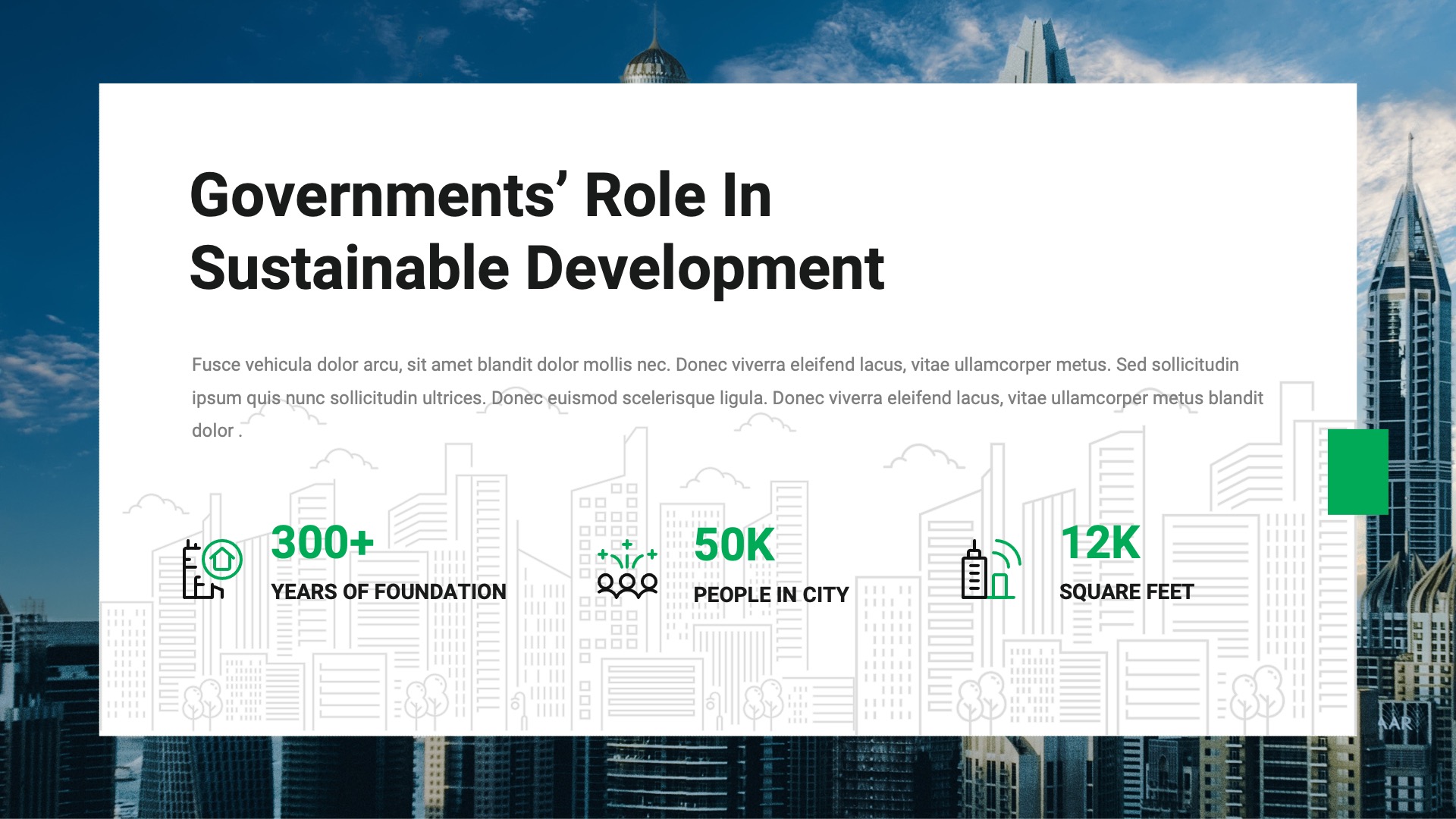Select the PEOPLE IN CITY caption

[773, 595]
